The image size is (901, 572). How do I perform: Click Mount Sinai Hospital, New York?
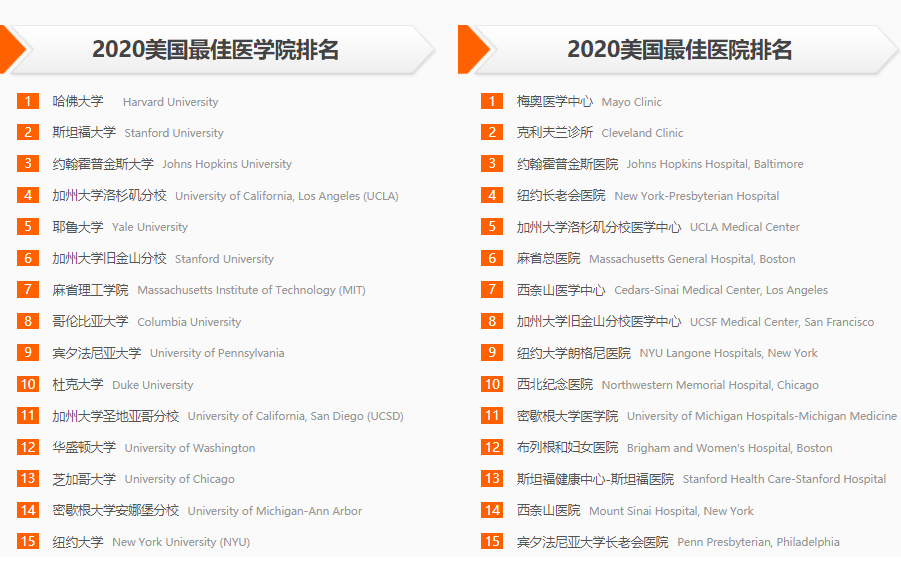(x=671, y=511)
